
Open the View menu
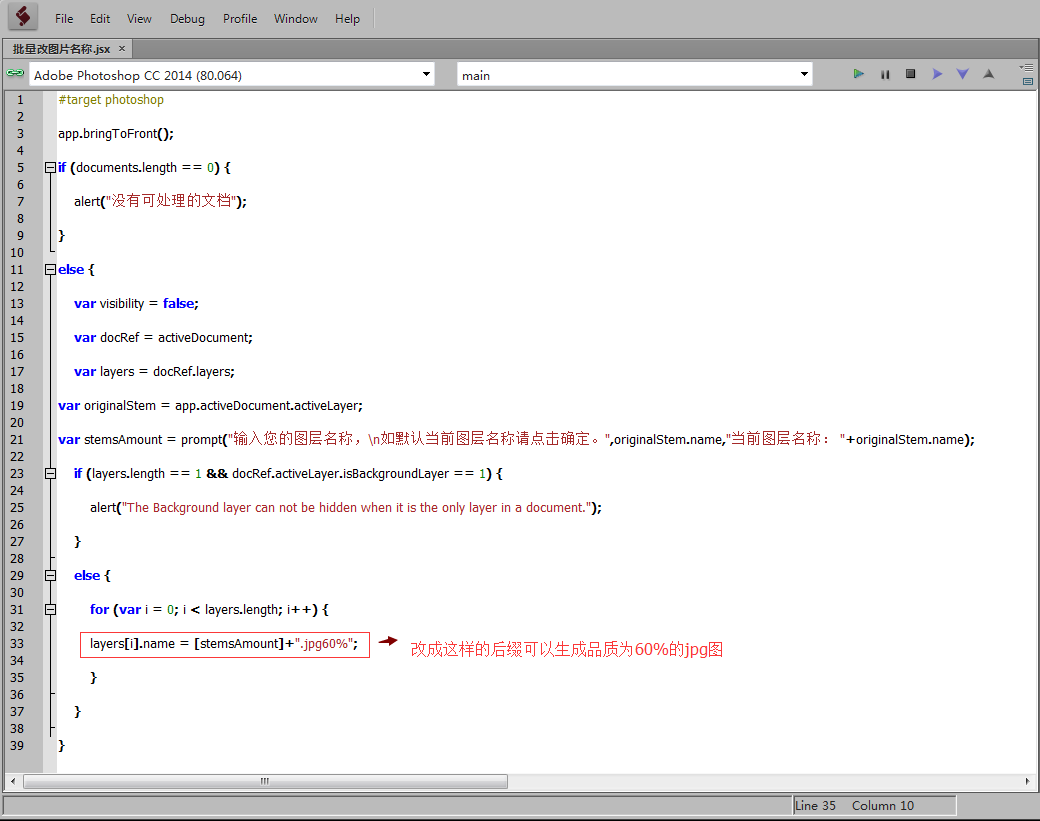coord(139,19)
